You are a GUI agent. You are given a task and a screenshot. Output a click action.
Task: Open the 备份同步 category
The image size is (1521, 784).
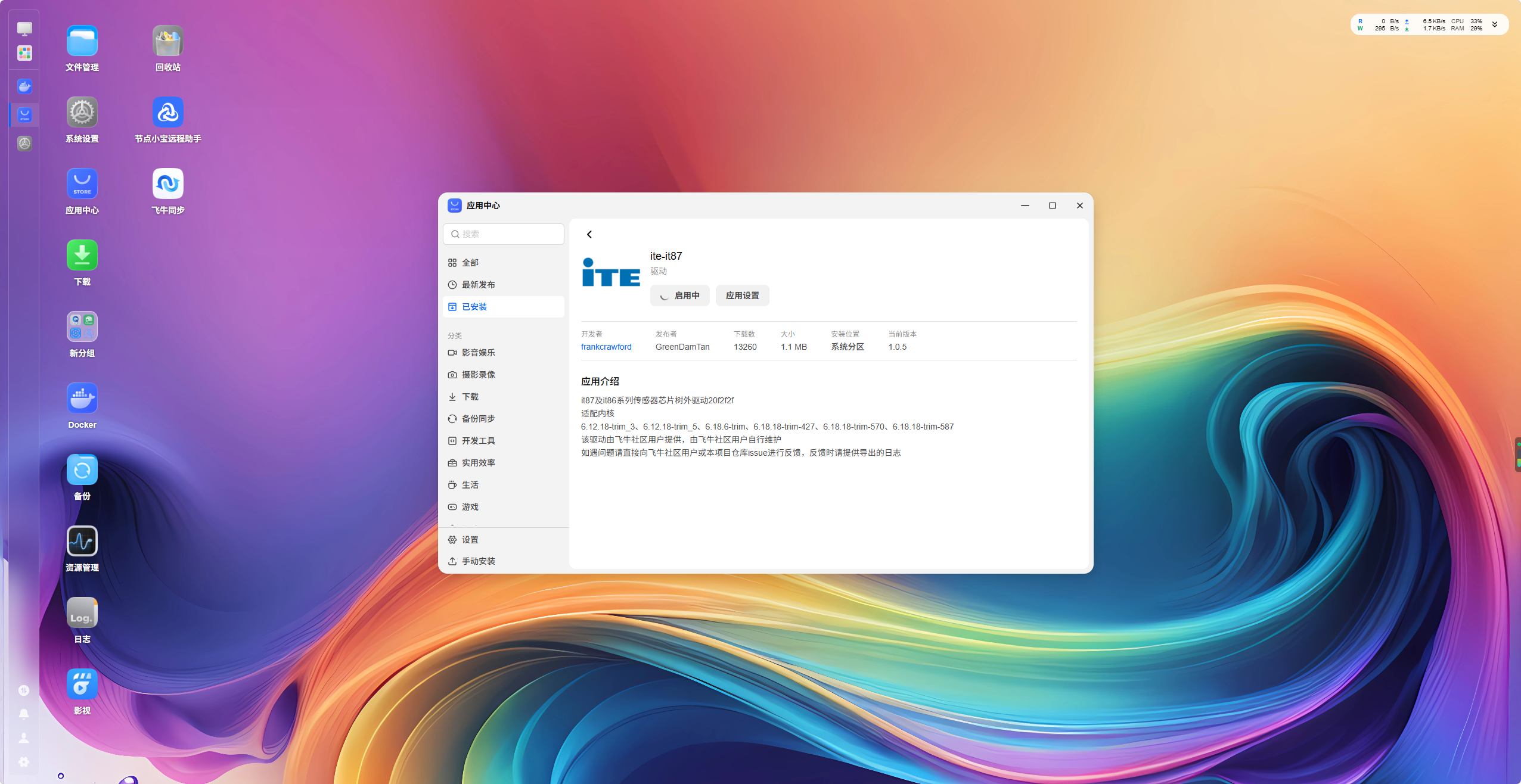tap(504, 419)
